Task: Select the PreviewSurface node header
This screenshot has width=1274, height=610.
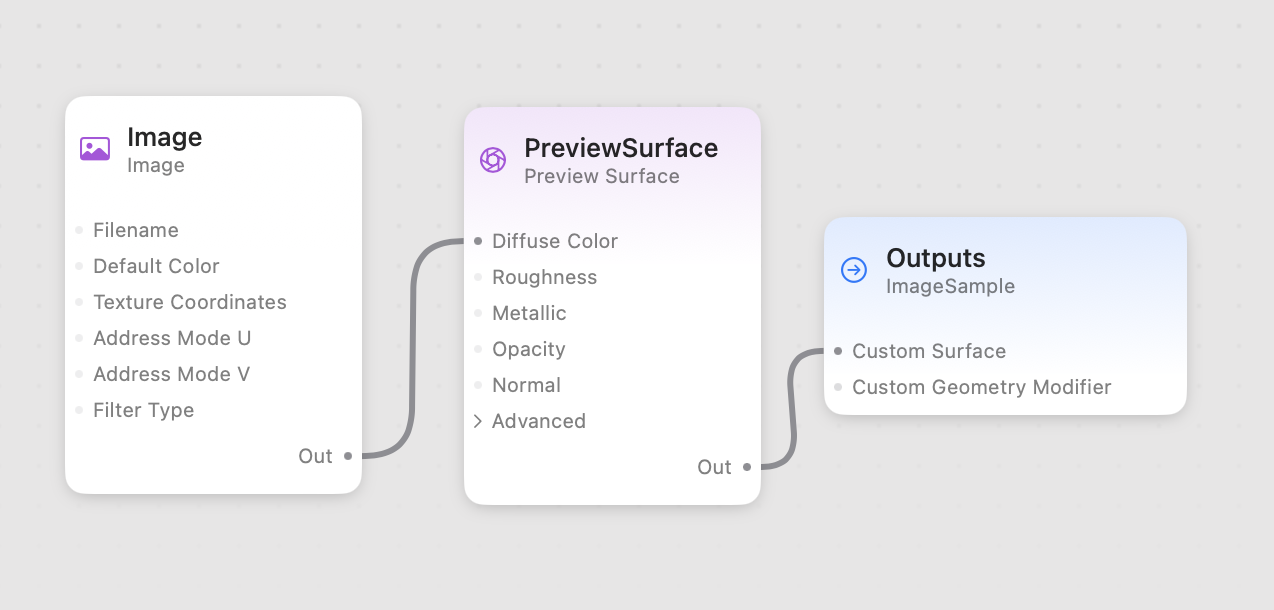Action: 621,147
